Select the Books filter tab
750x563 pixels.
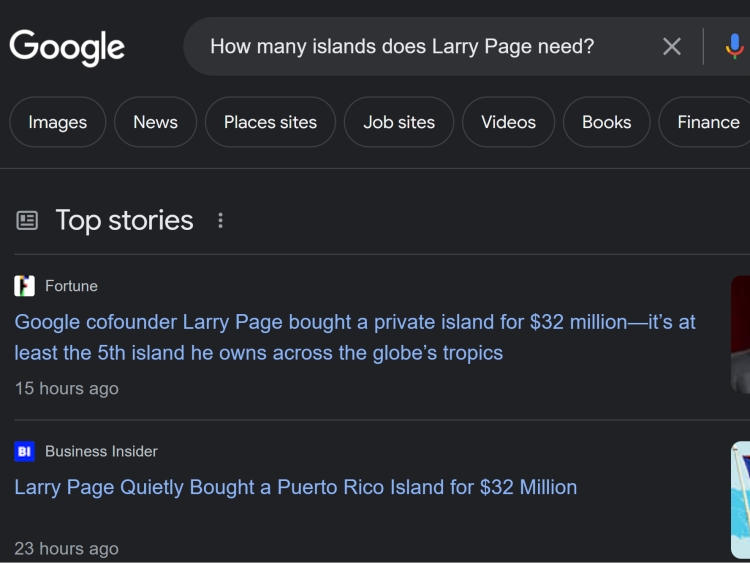click(606, 122)
